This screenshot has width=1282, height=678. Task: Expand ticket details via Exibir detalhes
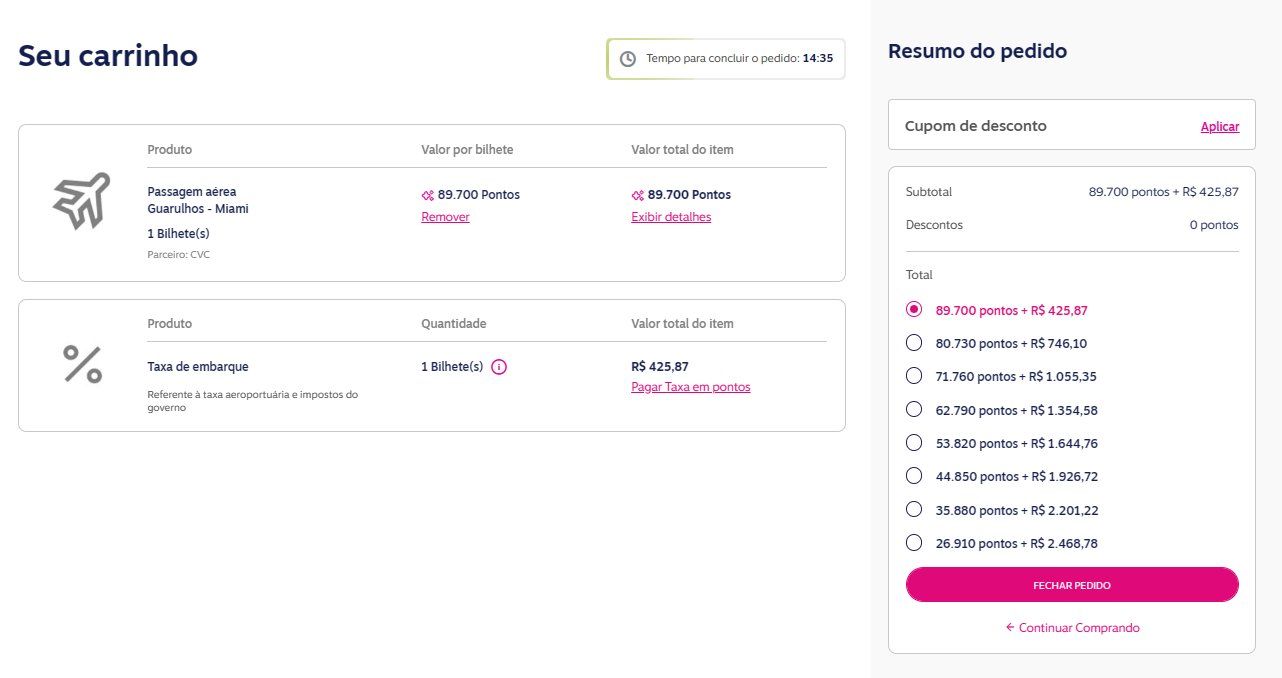[x=671, y=217]
